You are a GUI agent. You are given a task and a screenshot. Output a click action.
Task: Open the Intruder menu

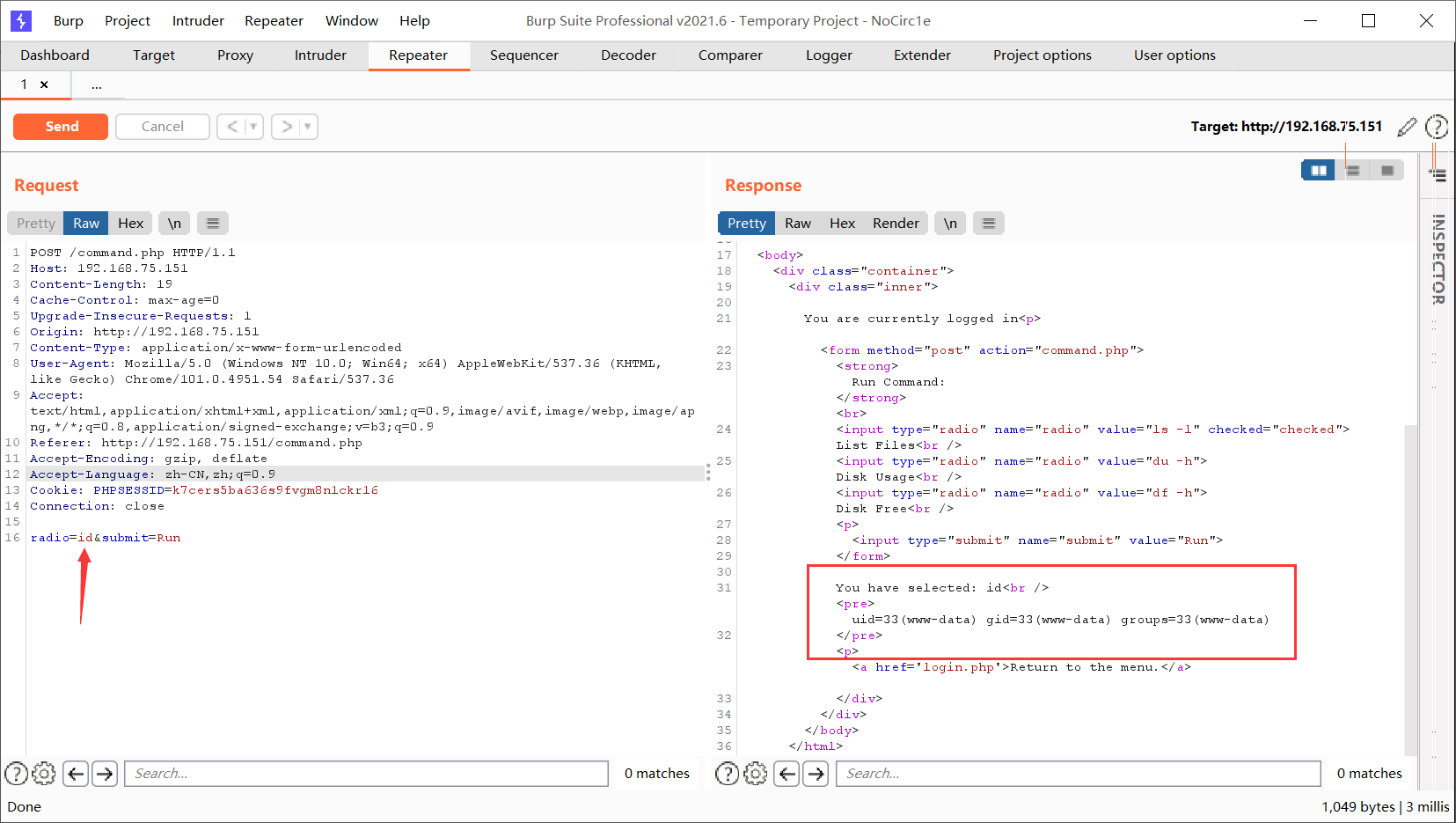198,20
